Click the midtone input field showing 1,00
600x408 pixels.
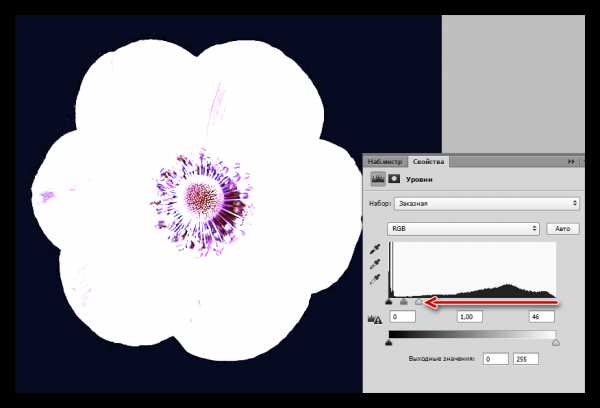470,317
